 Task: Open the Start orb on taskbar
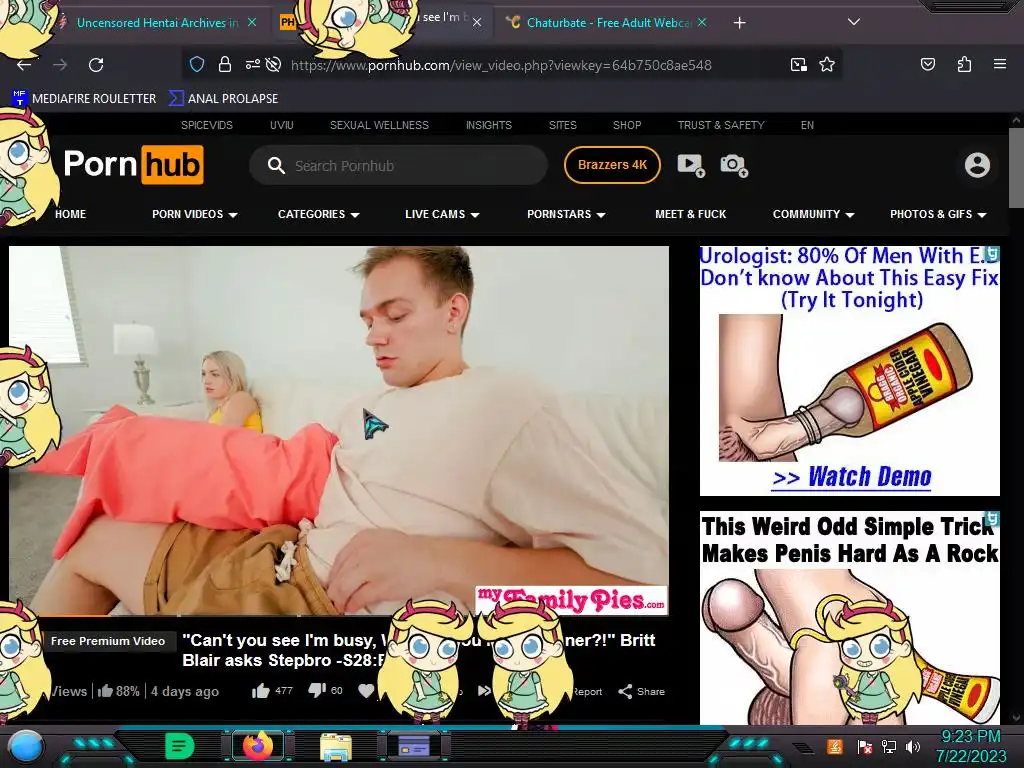click(26, 746)
